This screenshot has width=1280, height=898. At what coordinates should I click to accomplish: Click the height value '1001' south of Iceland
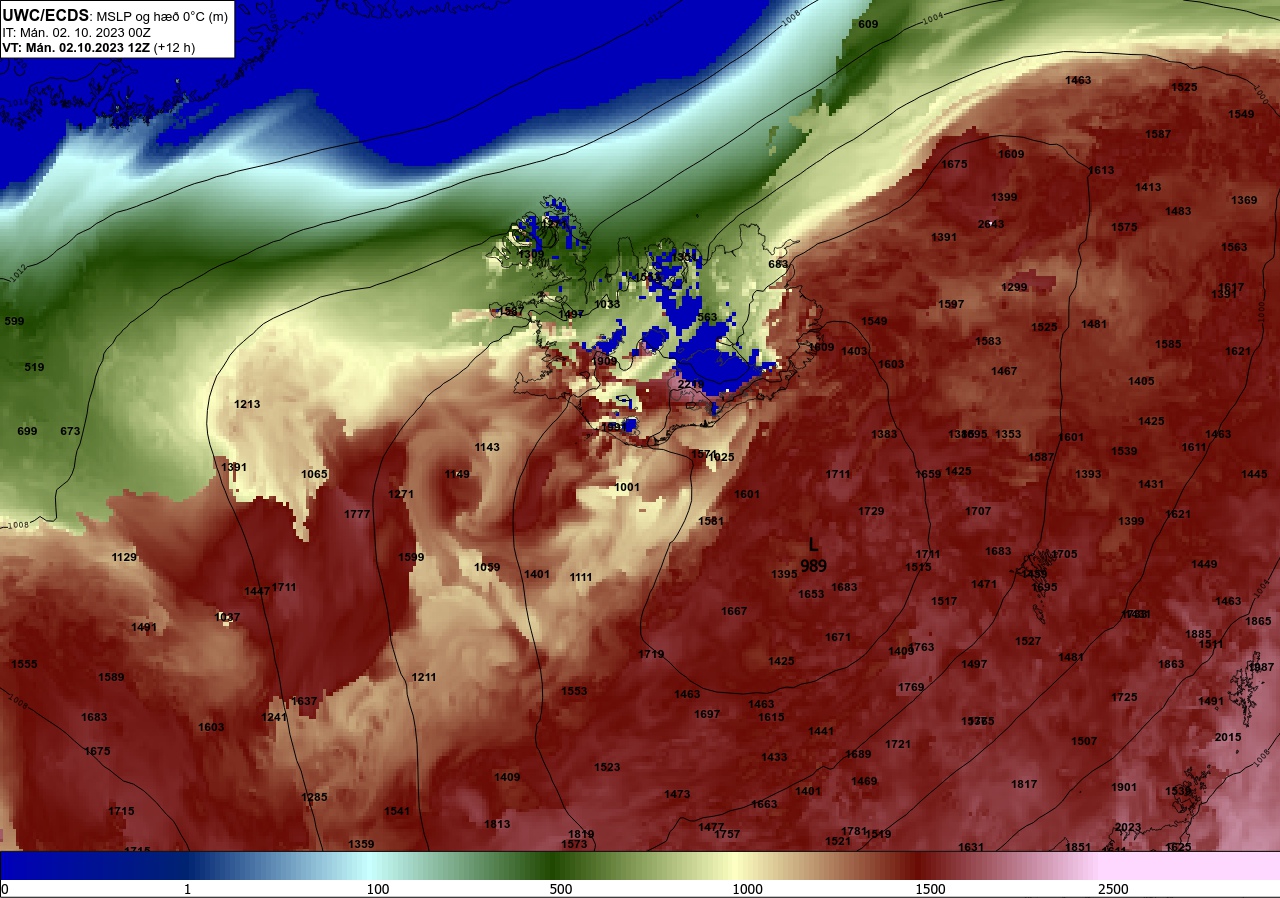coord(627,487)
